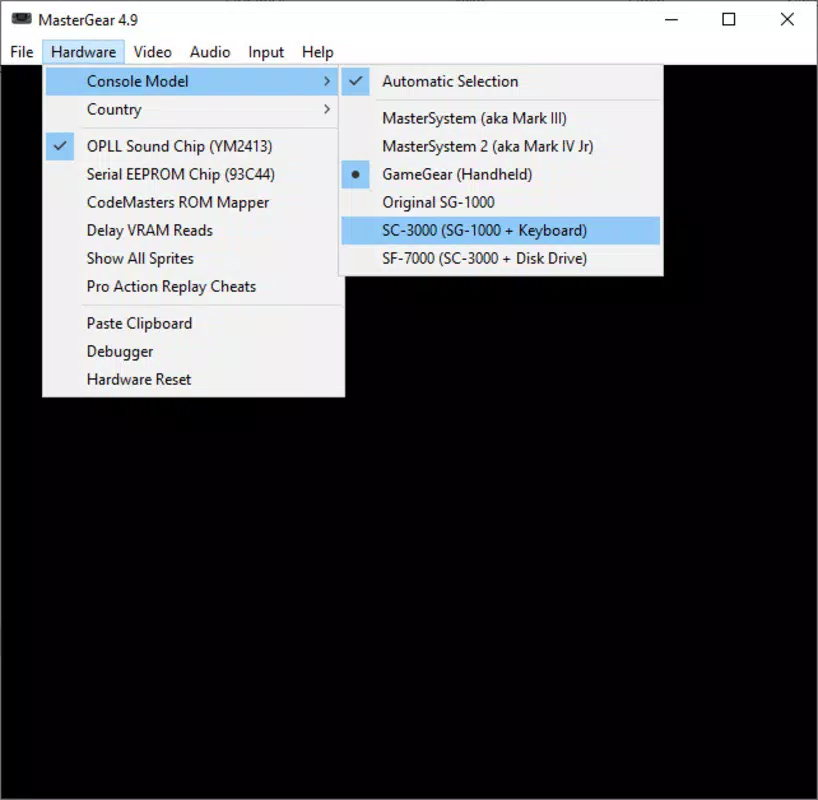818x800 pixels.
Task: Open the Video menu
Action: pos(152,52)
